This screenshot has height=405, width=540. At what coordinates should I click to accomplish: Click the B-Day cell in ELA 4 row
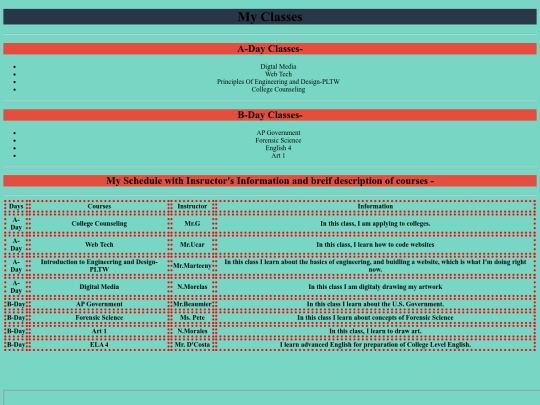16,344
